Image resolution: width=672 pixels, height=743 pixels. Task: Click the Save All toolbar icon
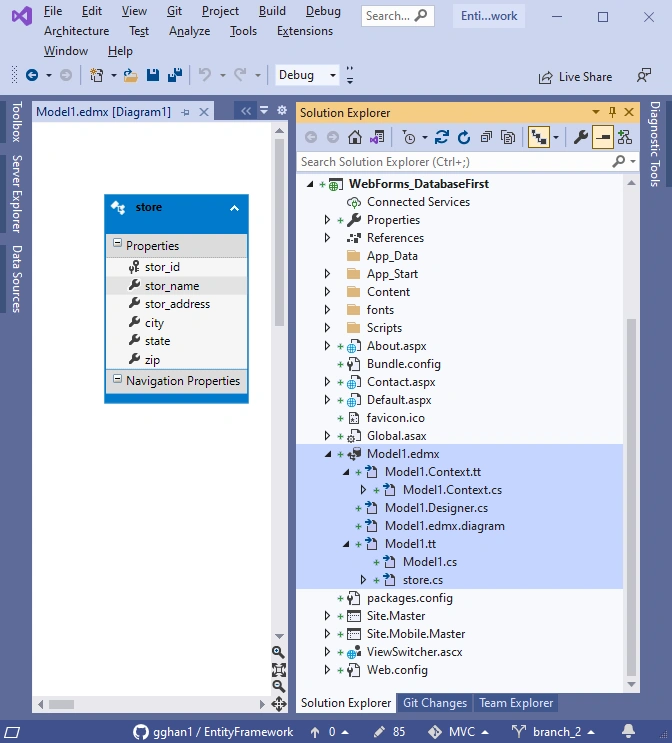coord(175,75)
